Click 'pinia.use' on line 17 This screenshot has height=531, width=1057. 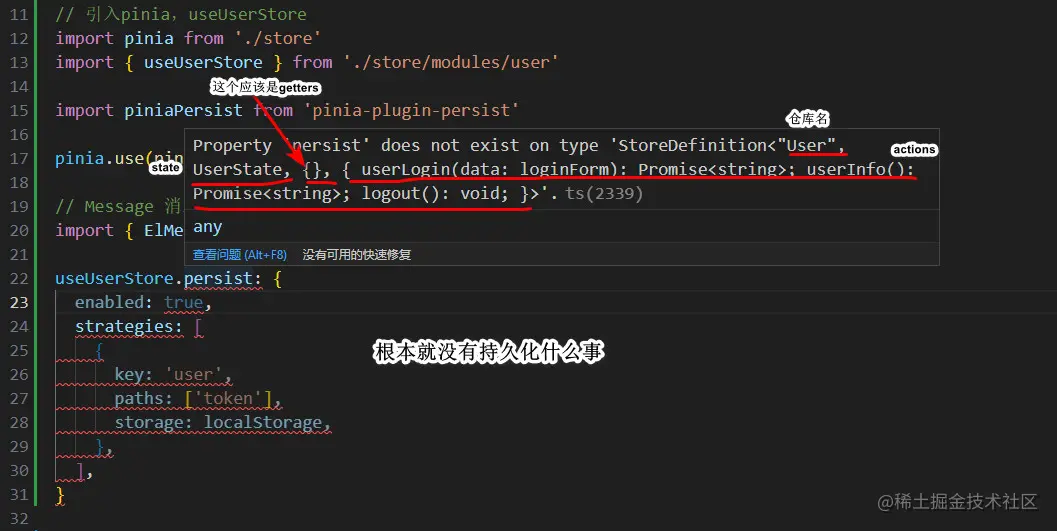[x=100, y=159]
